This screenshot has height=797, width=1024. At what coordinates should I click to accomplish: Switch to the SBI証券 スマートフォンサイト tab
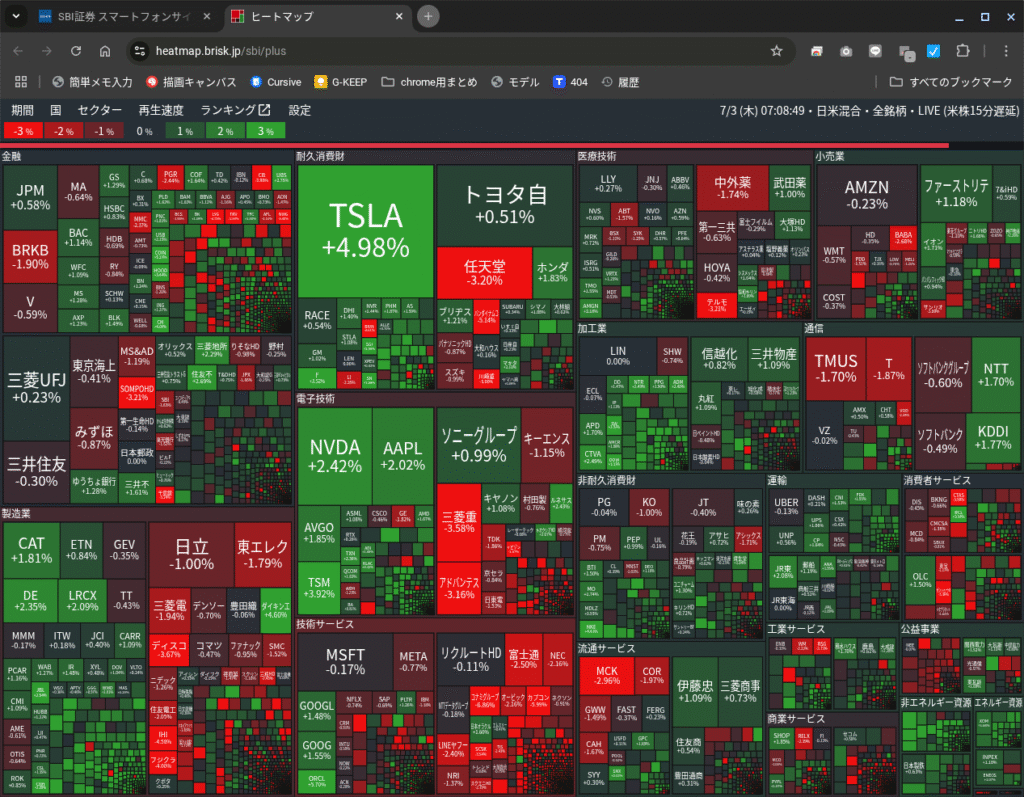[125, 16]
